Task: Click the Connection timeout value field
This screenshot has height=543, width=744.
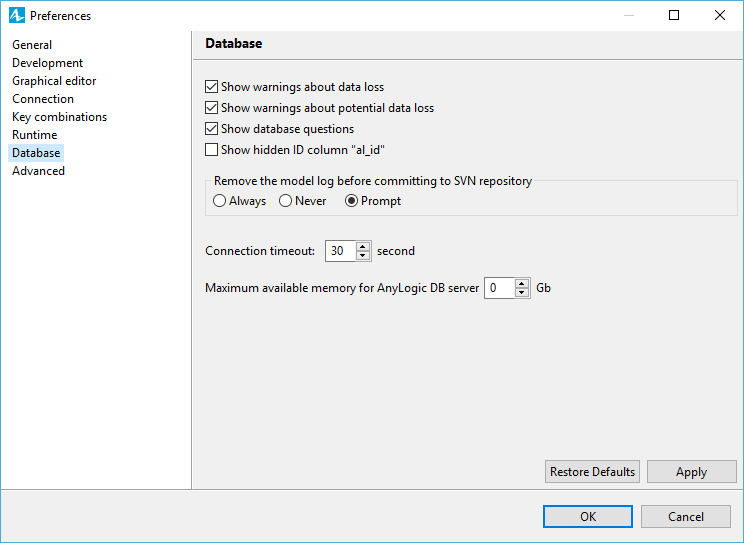Action: 341,251
